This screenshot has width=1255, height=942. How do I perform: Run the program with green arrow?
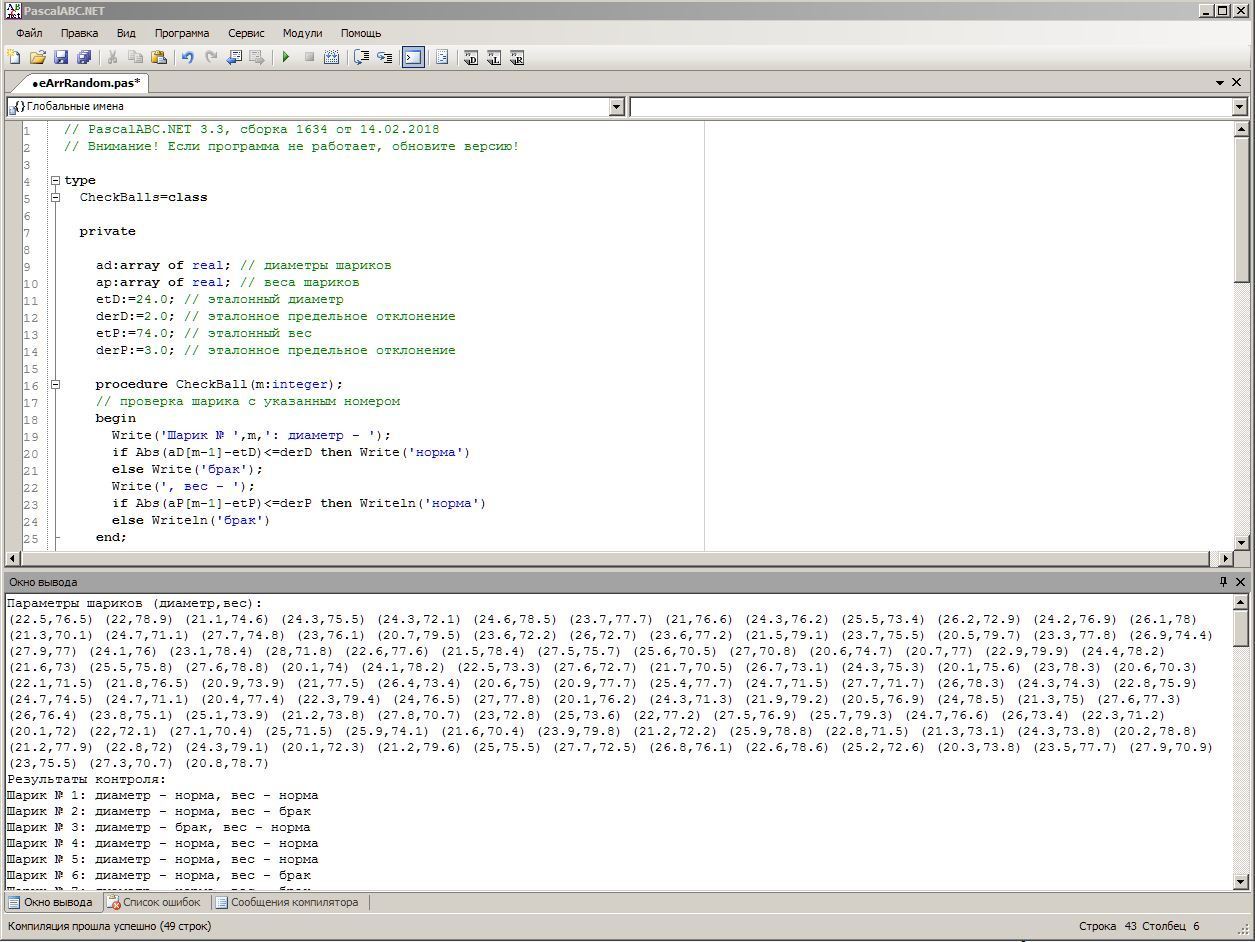point(286,58)
